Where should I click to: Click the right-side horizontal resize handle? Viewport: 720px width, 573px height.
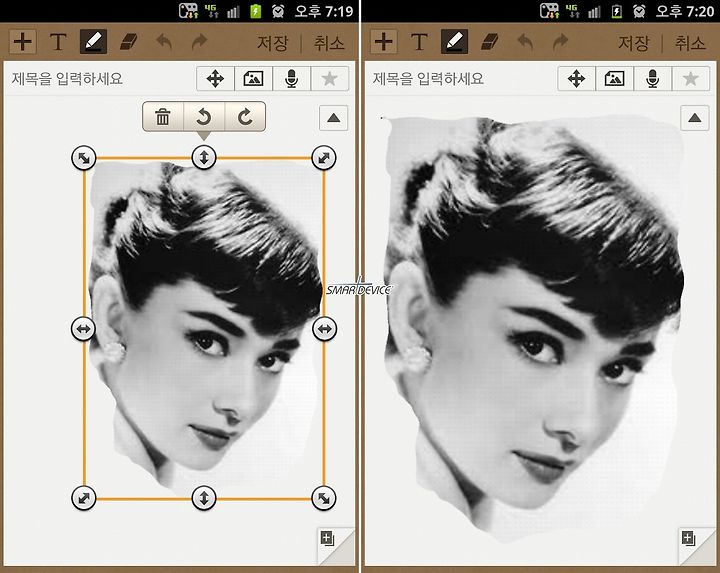(325, 329)
